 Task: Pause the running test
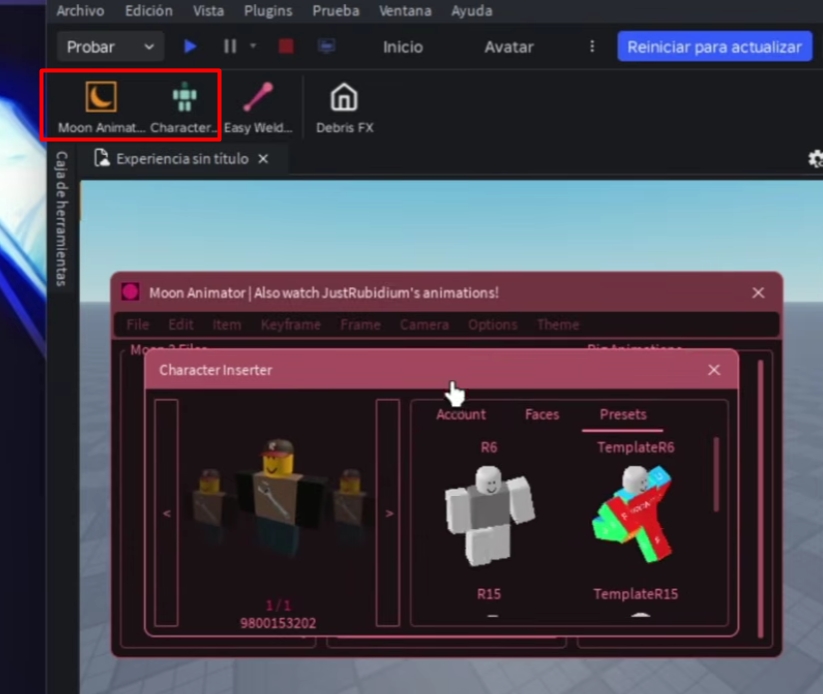(230, 47)
